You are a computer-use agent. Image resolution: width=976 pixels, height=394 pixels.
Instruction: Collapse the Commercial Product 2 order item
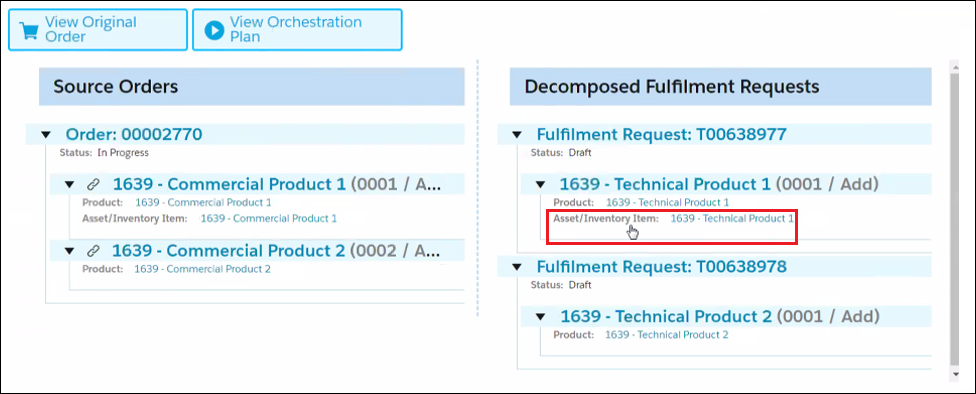tap(70, 251)
